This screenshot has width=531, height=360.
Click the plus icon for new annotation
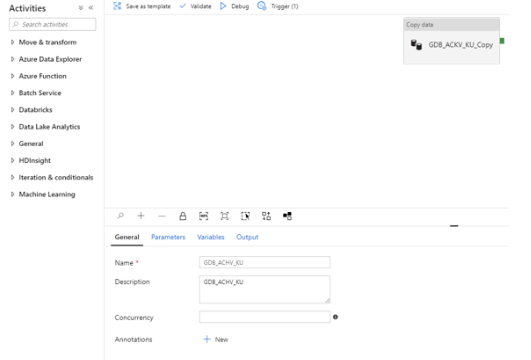(207, 339)
